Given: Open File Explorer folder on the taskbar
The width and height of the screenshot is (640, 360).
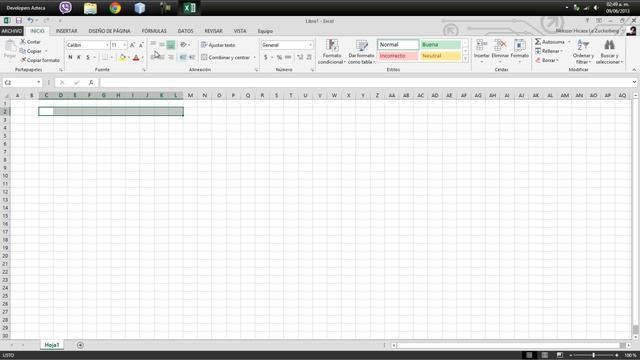Looking at the screenshot, I should click(x=90, y=8).
